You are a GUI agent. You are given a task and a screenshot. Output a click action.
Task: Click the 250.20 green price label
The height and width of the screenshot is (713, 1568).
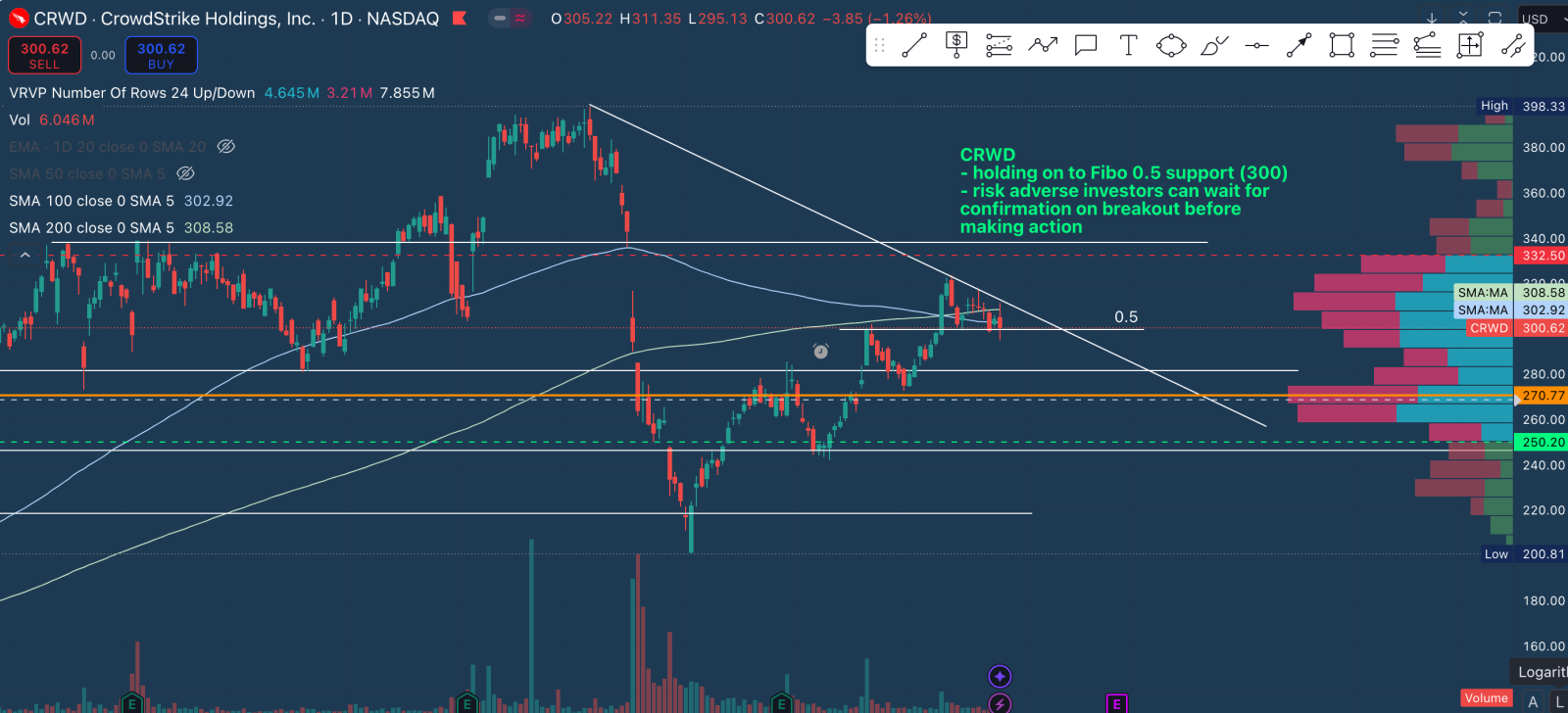1543,442
